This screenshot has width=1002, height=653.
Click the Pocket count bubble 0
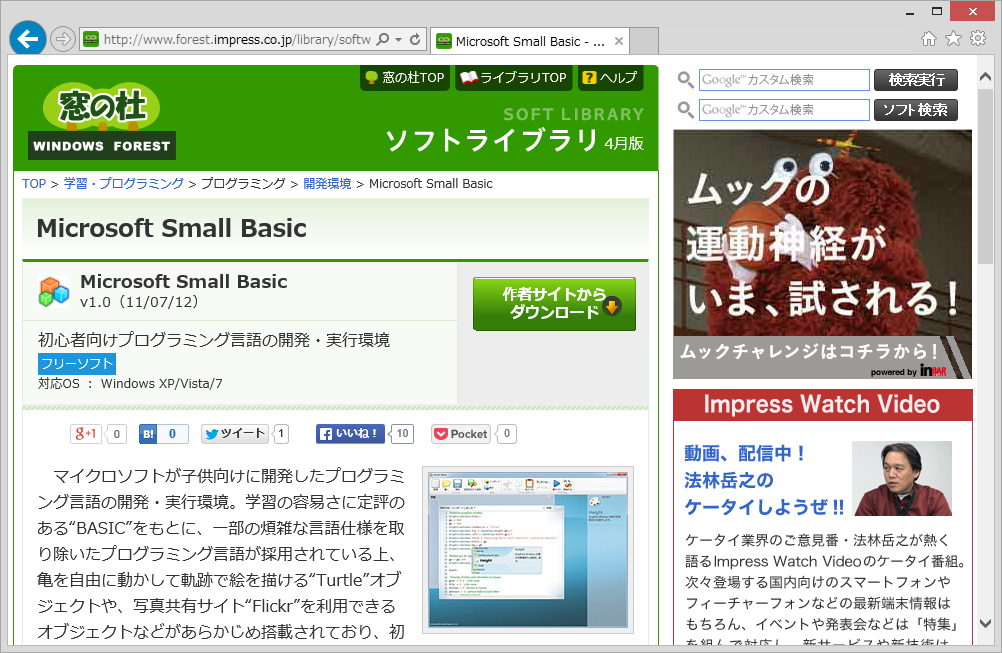pyautogui.click(x=507, y=434)
